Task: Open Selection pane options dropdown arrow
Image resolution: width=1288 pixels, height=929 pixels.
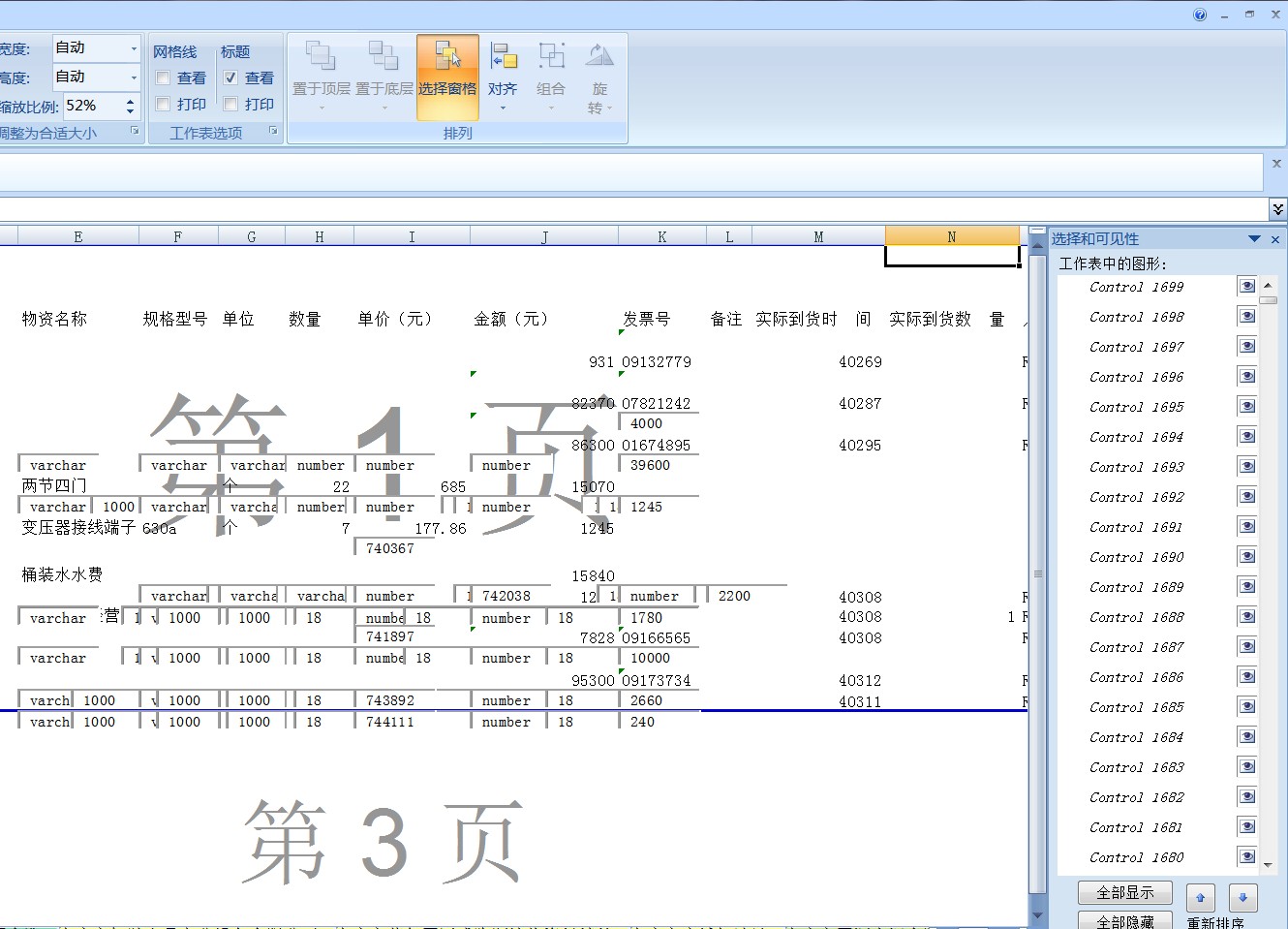Action: (1255, 239)
